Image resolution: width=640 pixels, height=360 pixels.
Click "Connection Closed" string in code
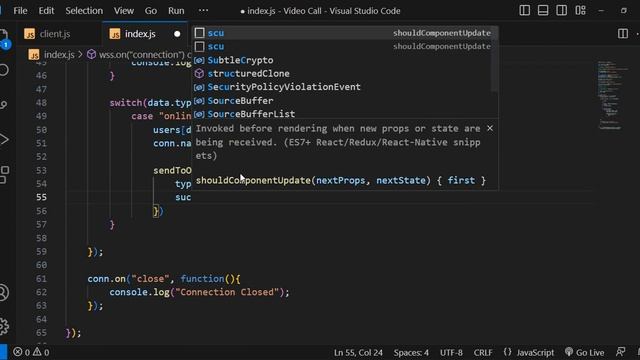(226, 292)
